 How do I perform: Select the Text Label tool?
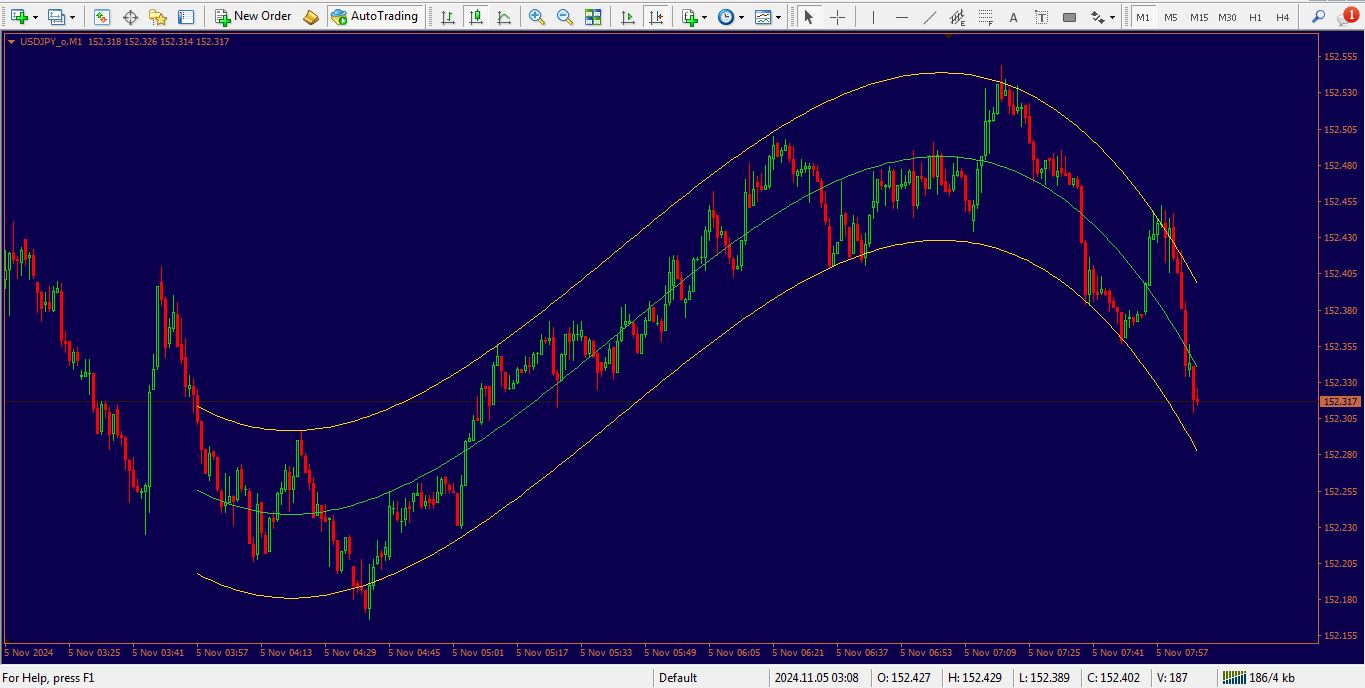pyautogui.click(x=1041, y=17)
